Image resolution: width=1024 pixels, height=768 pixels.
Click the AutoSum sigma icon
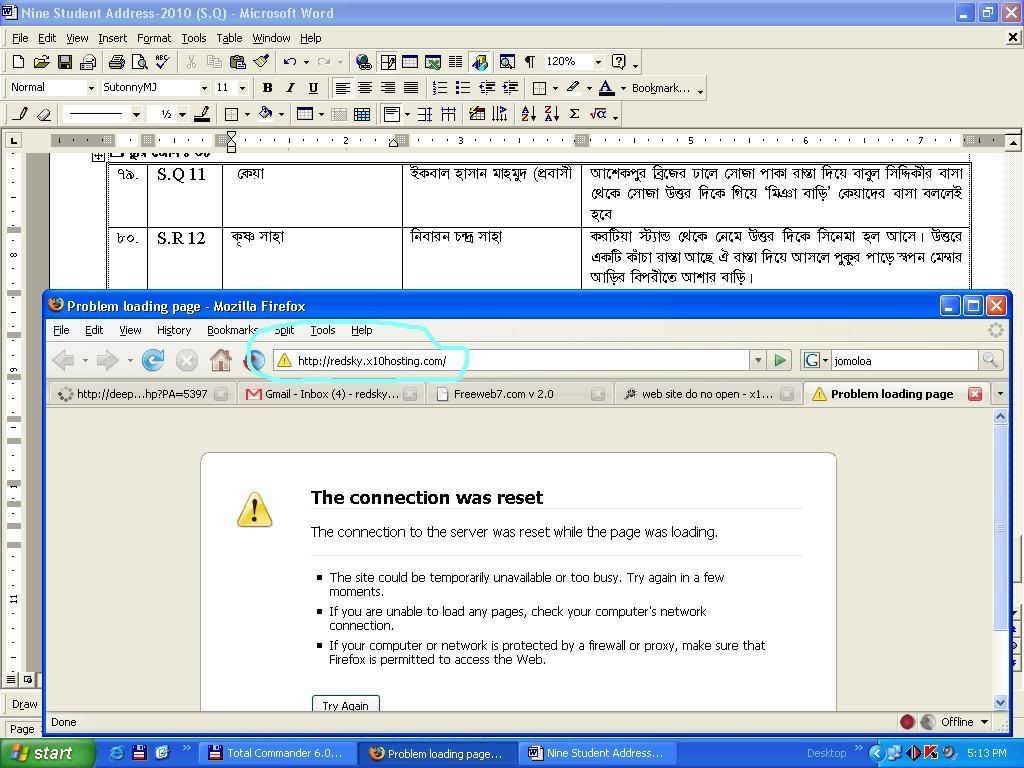tap(574, 114)
